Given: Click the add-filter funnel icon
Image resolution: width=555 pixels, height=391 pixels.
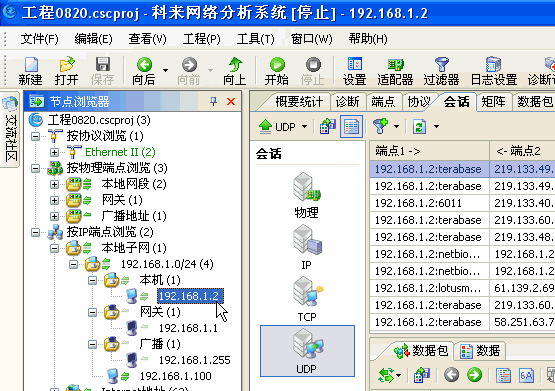Looking at the screenshot, I should tap(381, 126).
